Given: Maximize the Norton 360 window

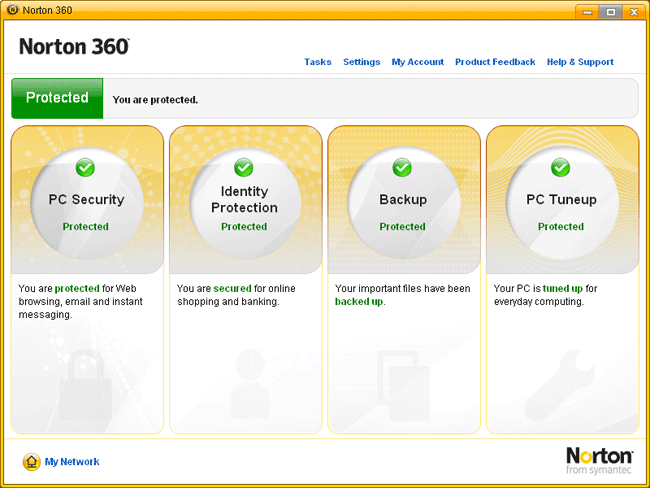Looking at the screenshot, I should 611,12.
